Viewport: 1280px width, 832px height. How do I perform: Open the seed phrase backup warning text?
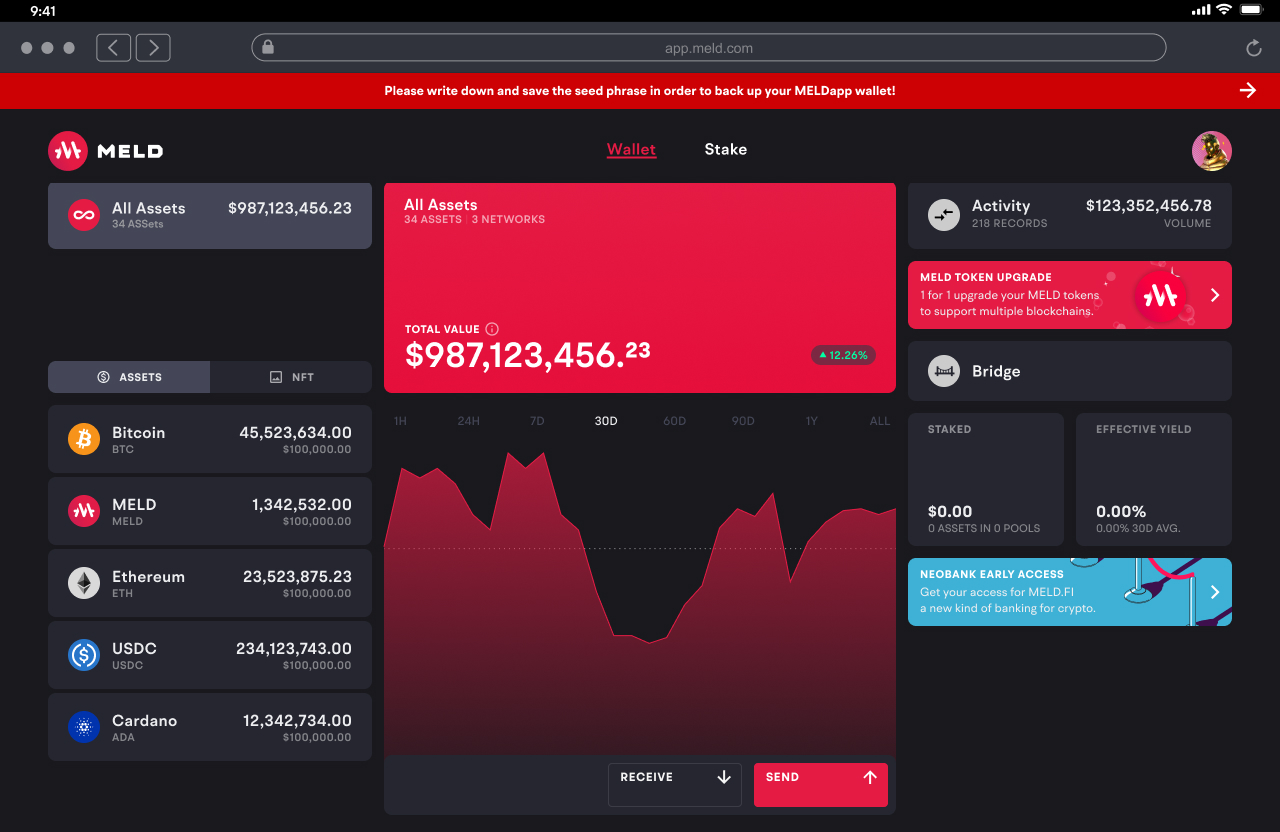click(640, 91)
